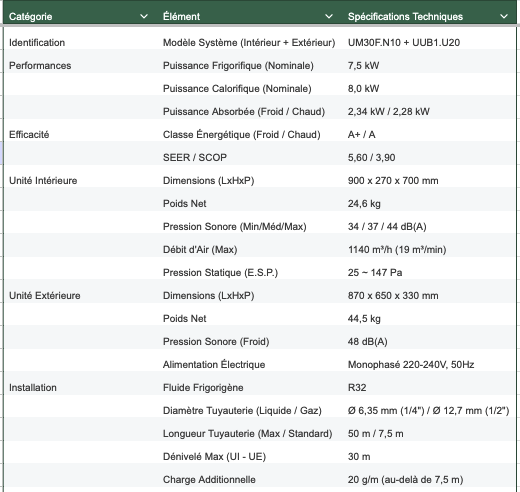Open the Spécifications Techniques filter dropdown

pos(504,16)
